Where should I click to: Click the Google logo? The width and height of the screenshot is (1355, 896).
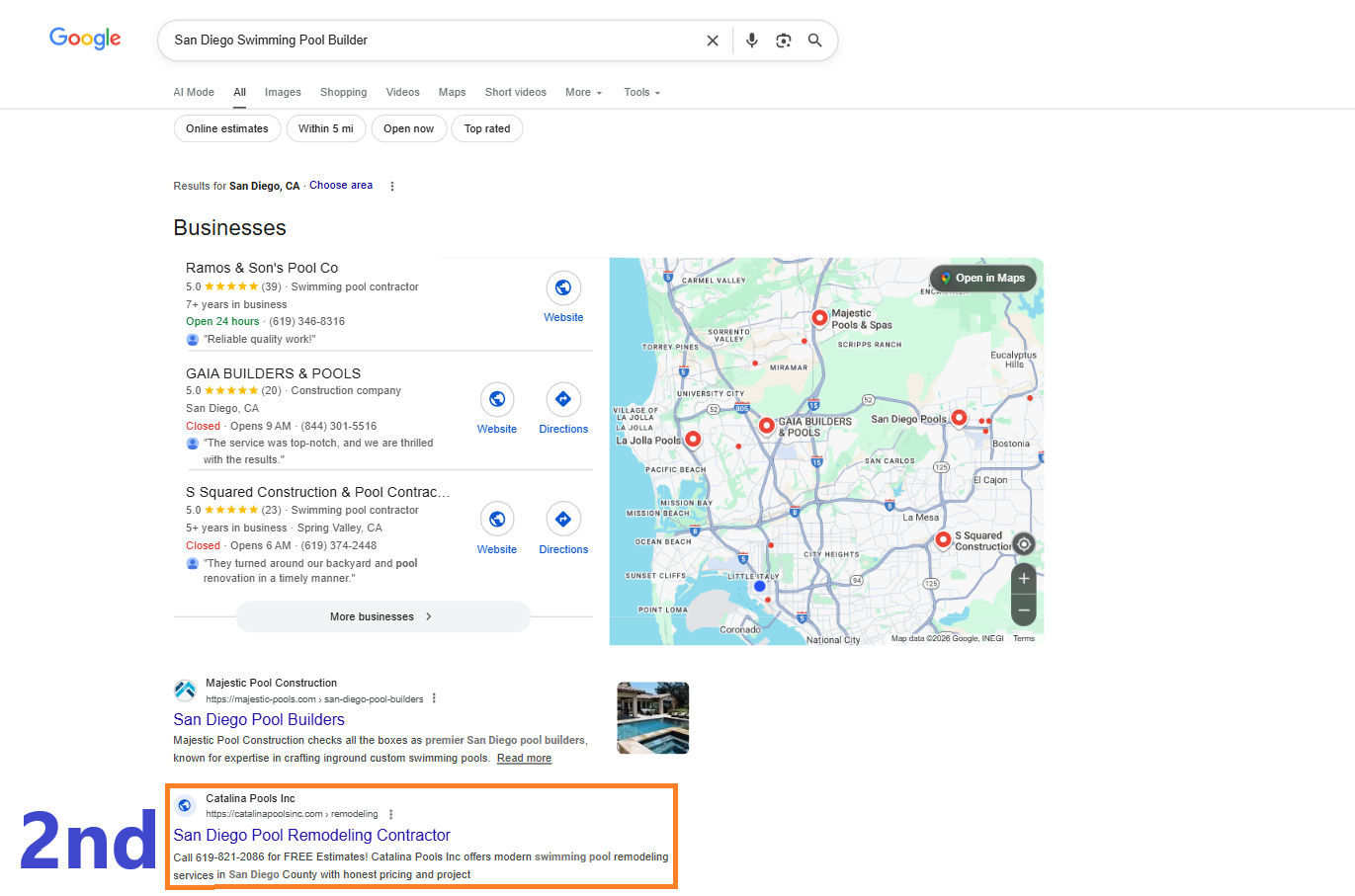coord(85,39)
